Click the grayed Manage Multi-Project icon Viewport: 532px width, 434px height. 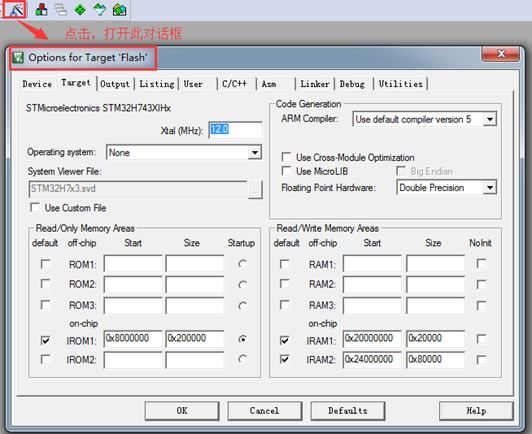60,9
